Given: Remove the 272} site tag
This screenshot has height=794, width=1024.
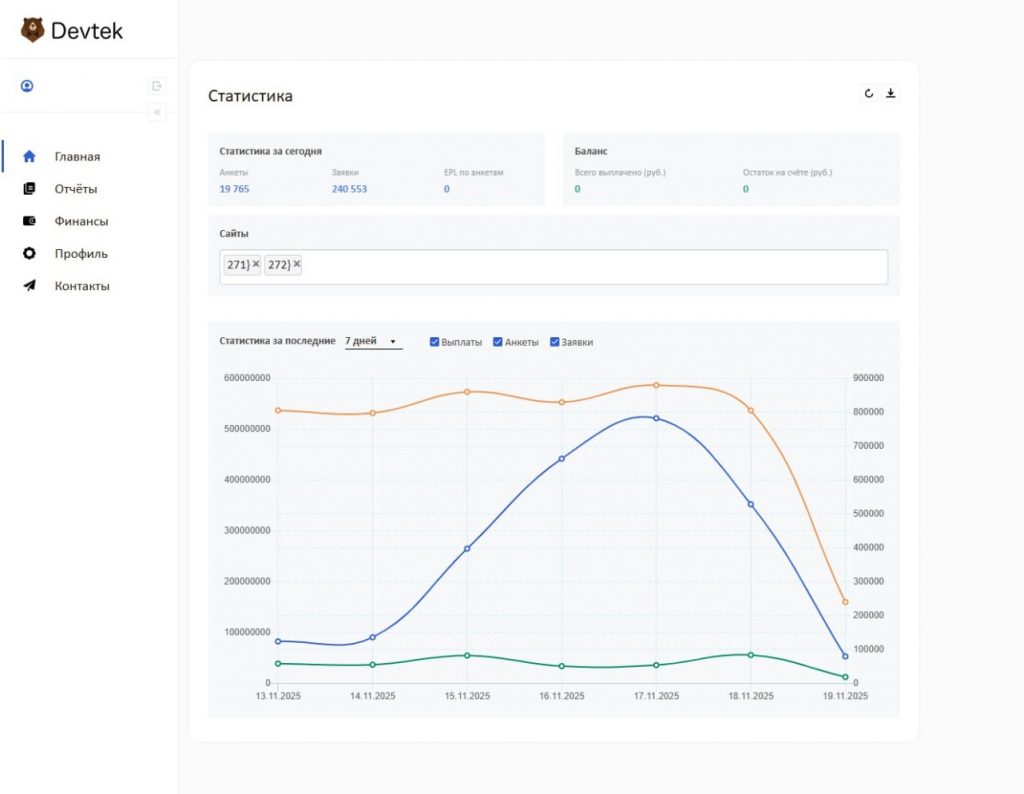Looking at the screenshot, I should click(x=297, y=265).
